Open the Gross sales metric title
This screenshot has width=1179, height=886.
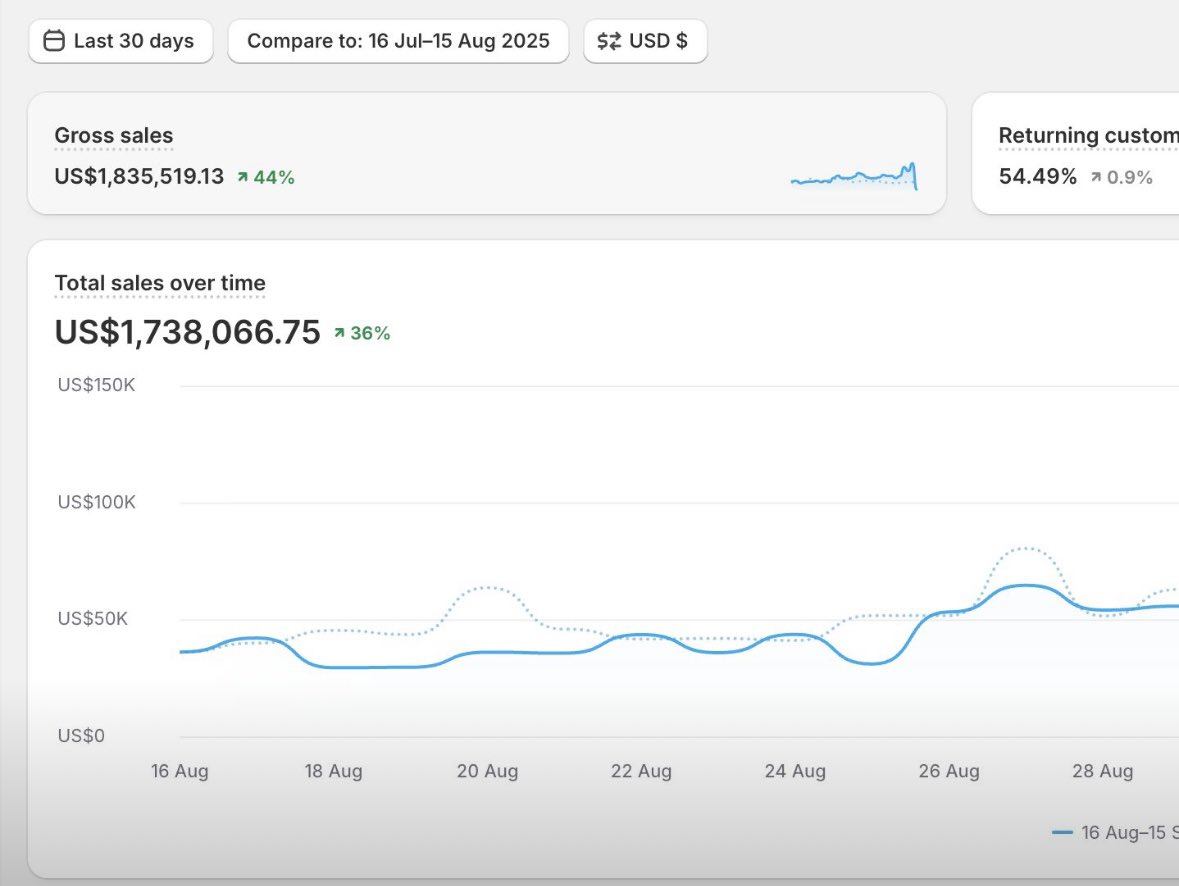[114, 135]
